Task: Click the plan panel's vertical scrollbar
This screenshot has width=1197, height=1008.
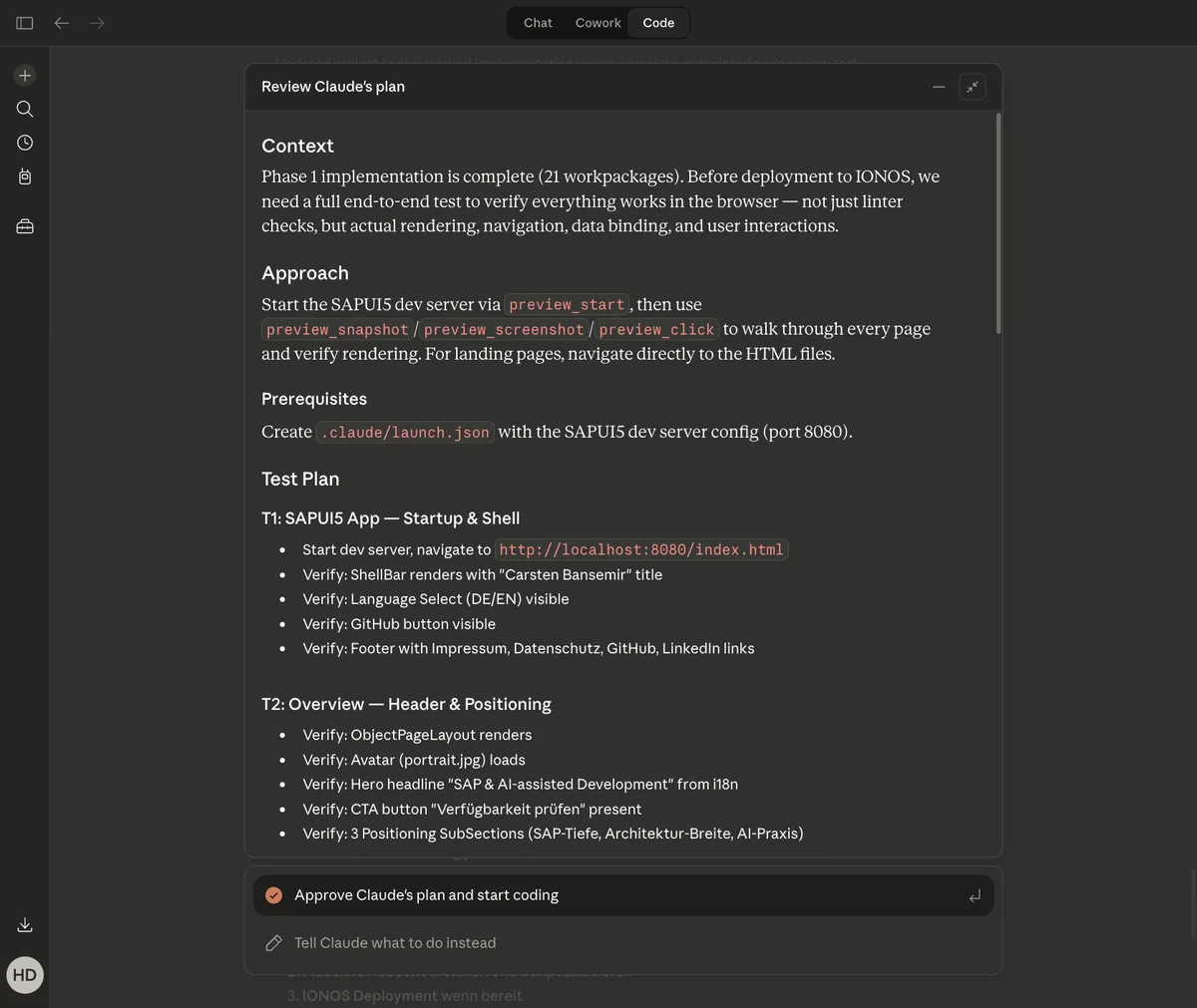Action: 997,223
